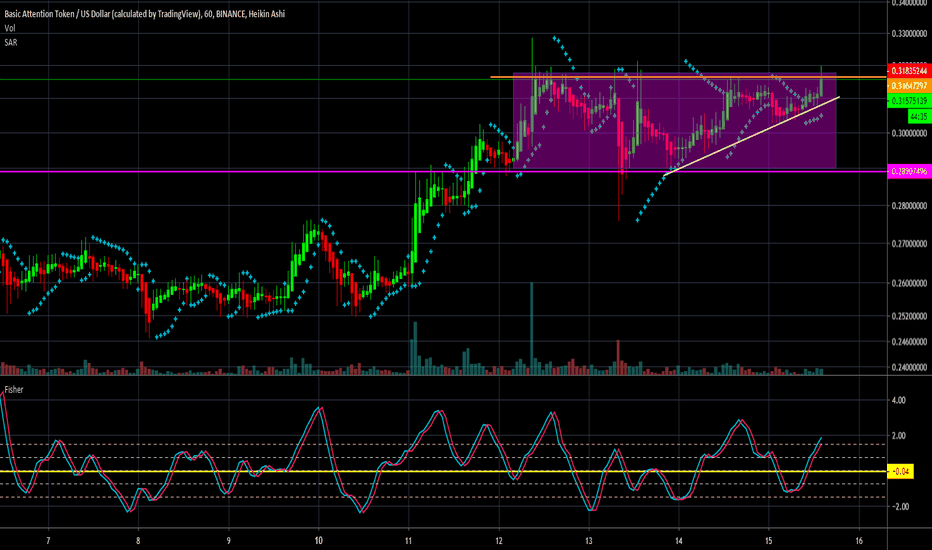Click date 9 on the time axis
932x550 pixels.
228,540
